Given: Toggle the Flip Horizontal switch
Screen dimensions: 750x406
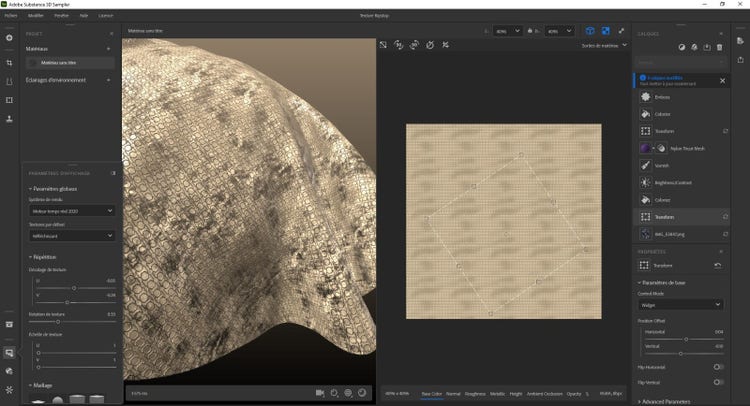Looking at the screenshot, I should [717, 367].
